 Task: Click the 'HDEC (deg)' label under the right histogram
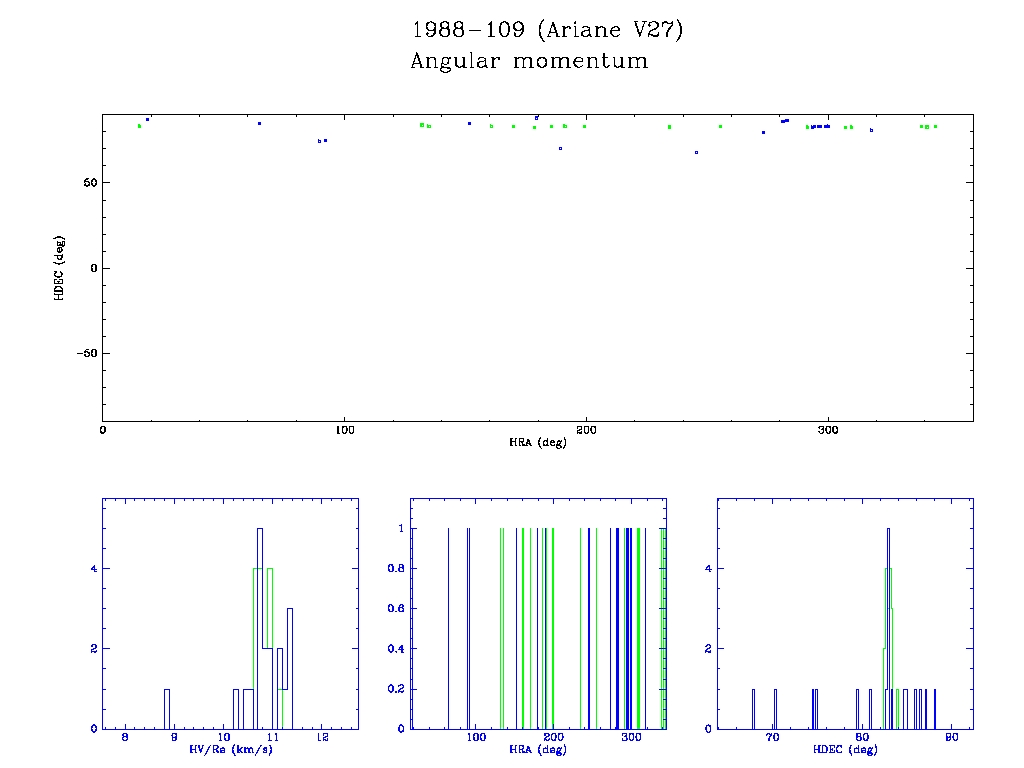coord(845,750)
